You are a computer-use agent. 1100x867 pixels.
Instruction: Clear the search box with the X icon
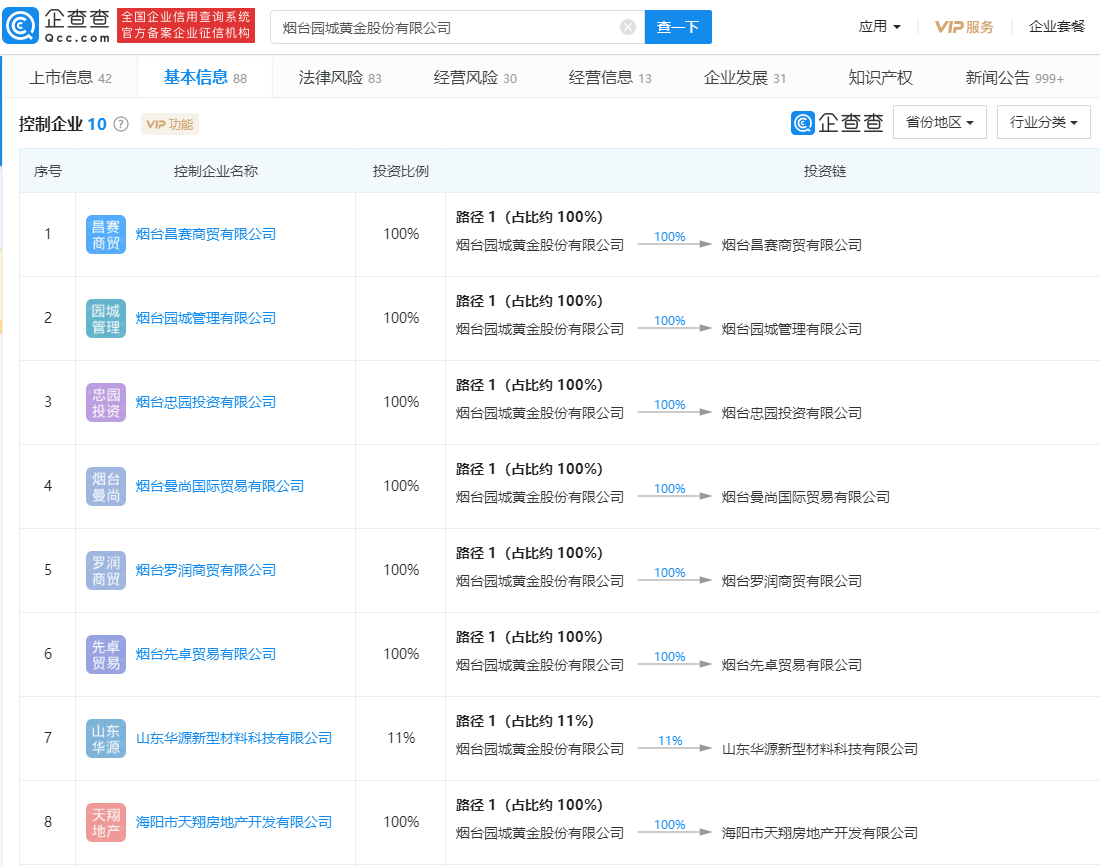pyautogui.click(x=628, y=27)
